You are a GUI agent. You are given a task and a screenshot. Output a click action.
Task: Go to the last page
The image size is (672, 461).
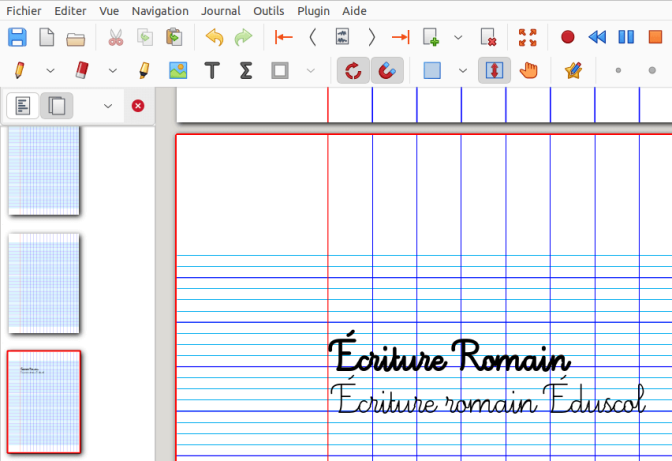tap(401, 37)
